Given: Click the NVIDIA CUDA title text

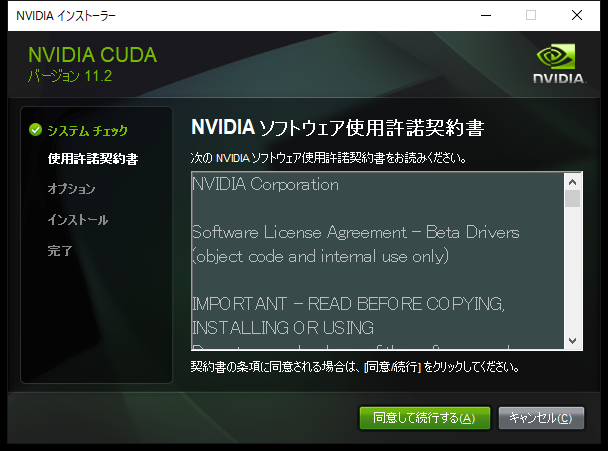Looking at the screenshot, I should click(93, 55).
